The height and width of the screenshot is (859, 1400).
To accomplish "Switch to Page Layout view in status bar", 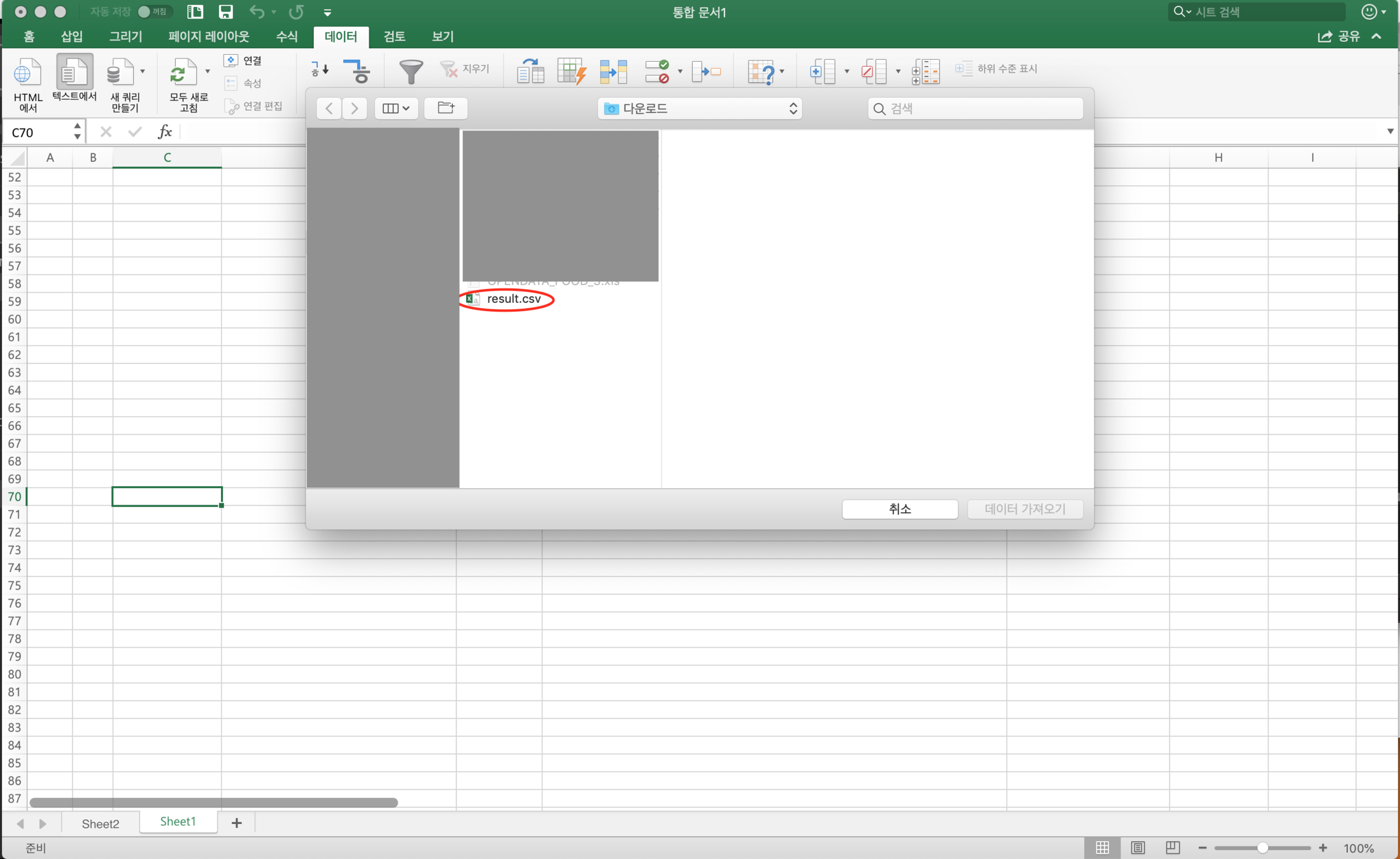I will click(1138, 848).
